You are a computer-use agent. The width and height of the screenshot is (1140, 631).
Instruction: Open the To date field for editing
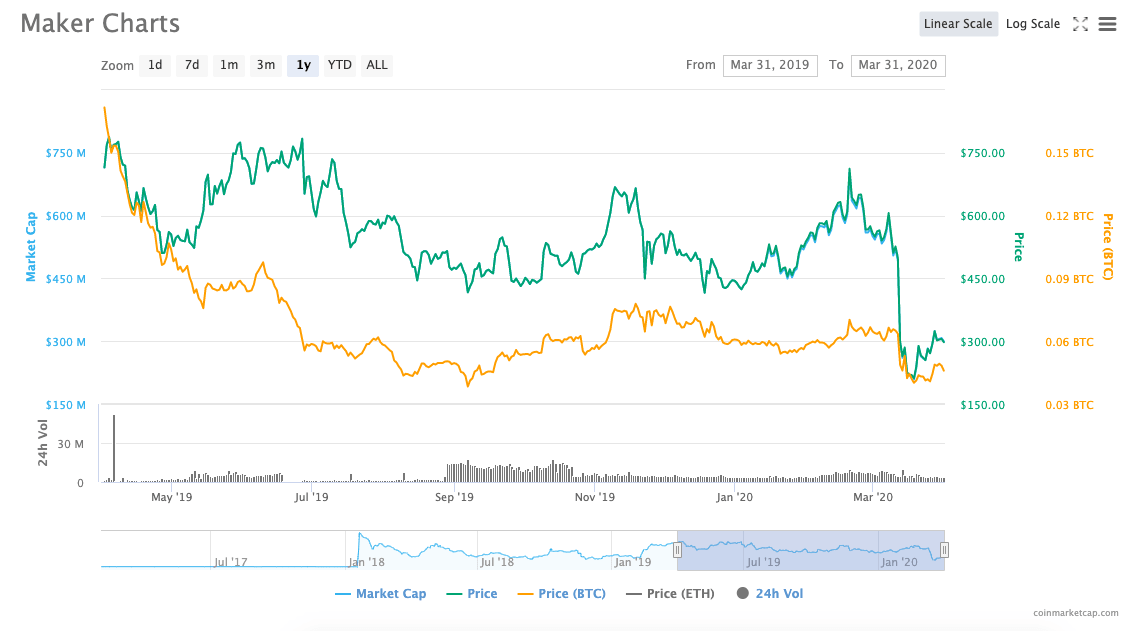point(897,65)
